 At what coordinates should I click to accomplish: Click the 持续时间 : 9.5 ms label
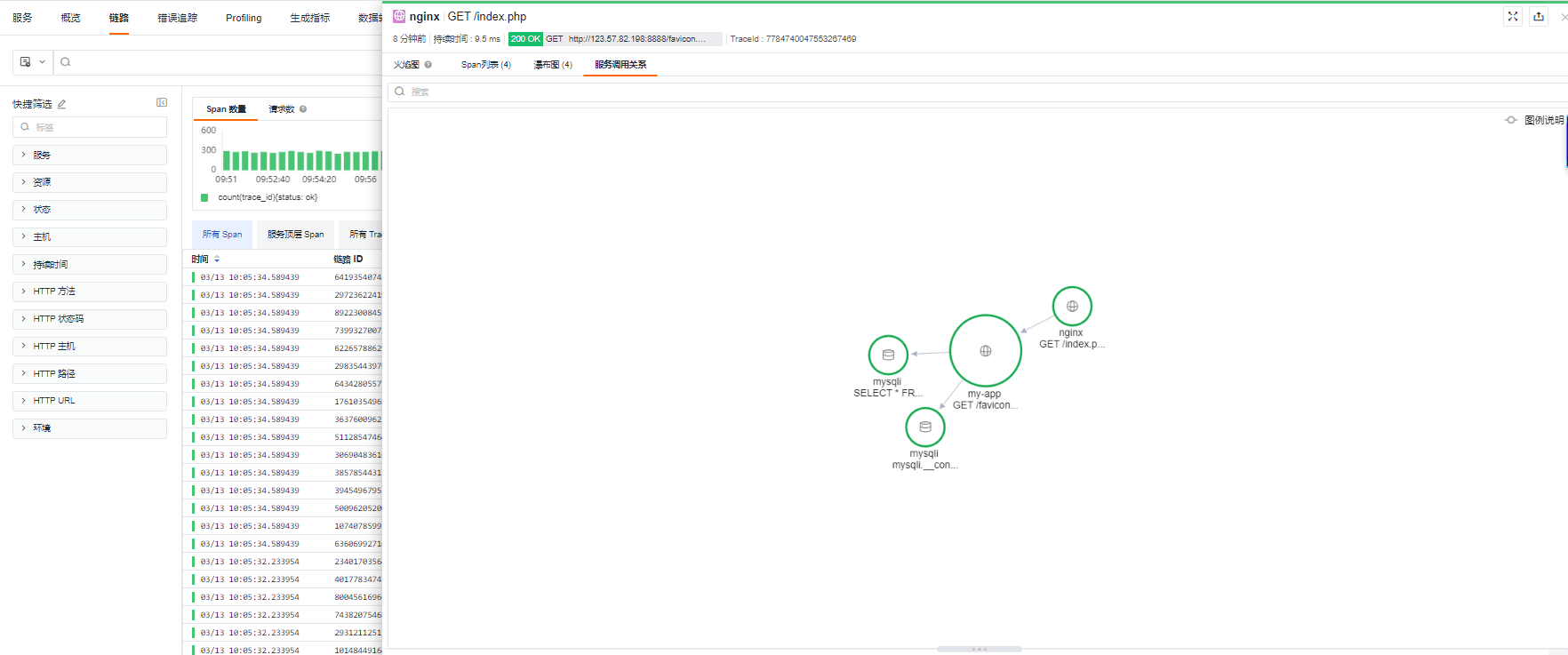467,39
